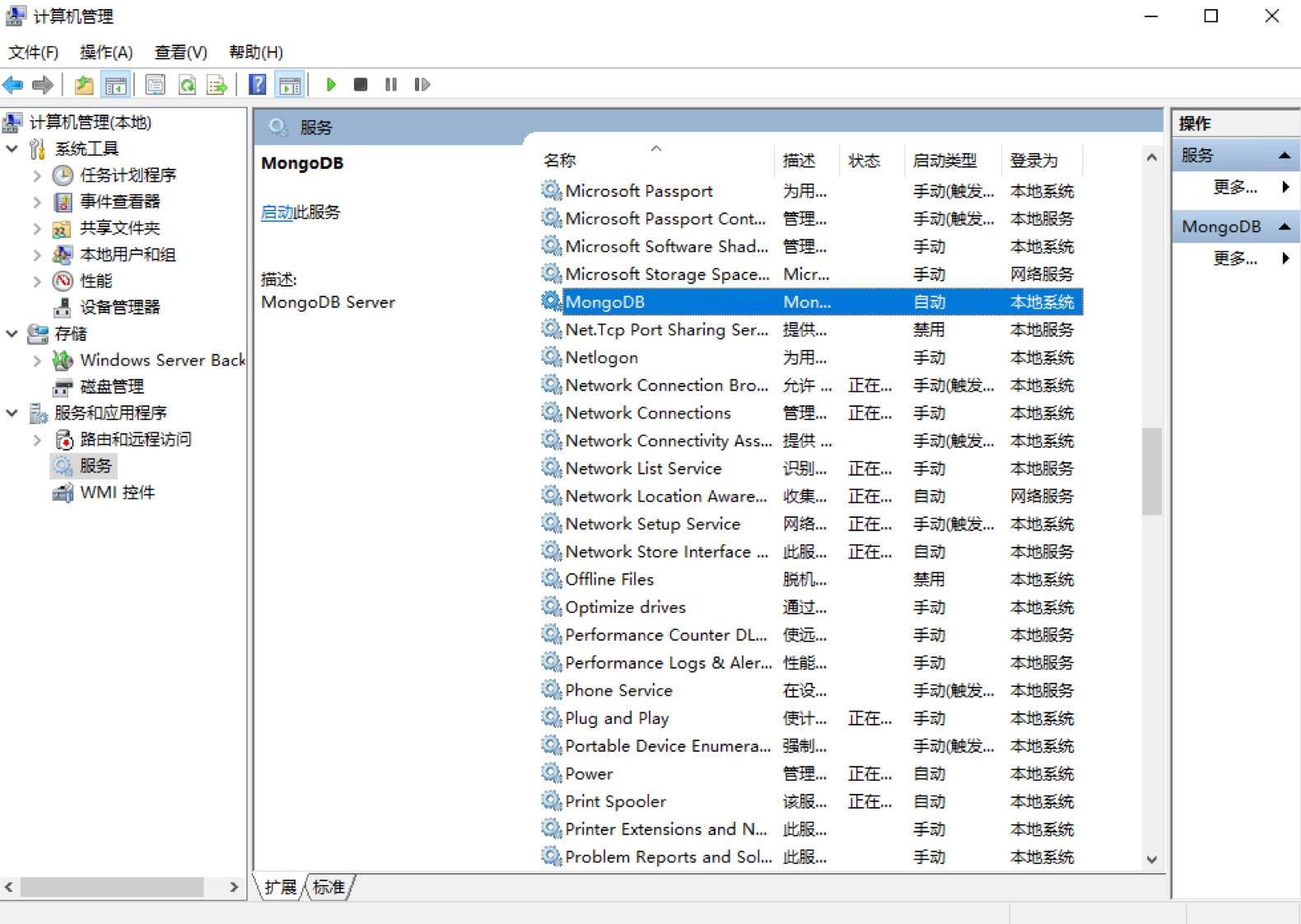1301x924 pixels.
Task: Expand the 事件查看器 node arrow
Action: coord(37,201)
